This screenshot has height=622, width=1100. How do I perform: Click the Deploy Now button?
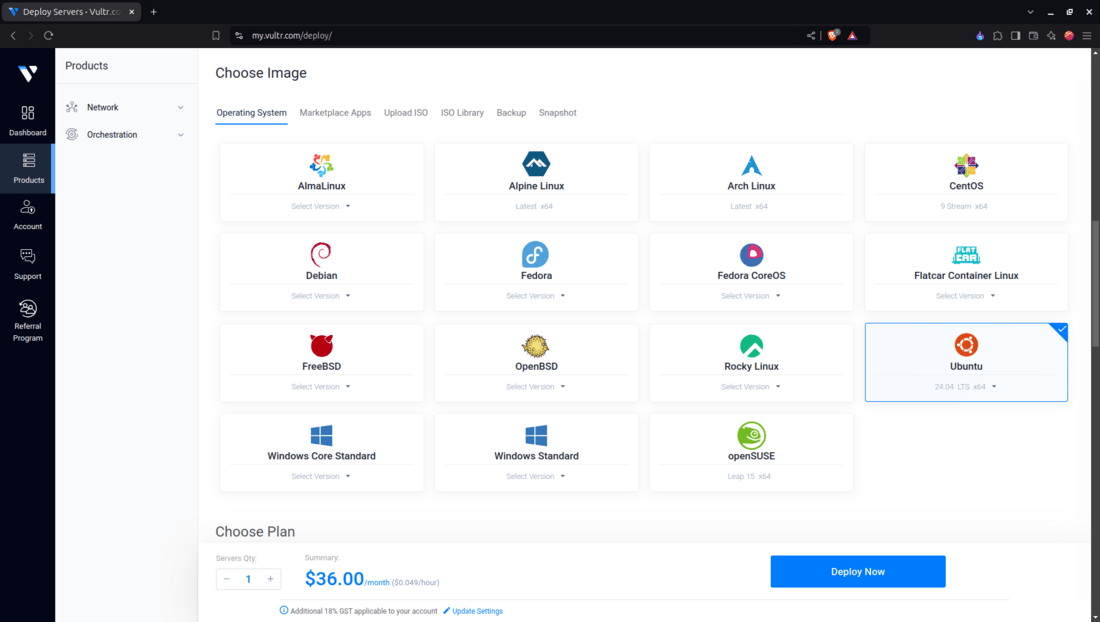pos(858,572)
